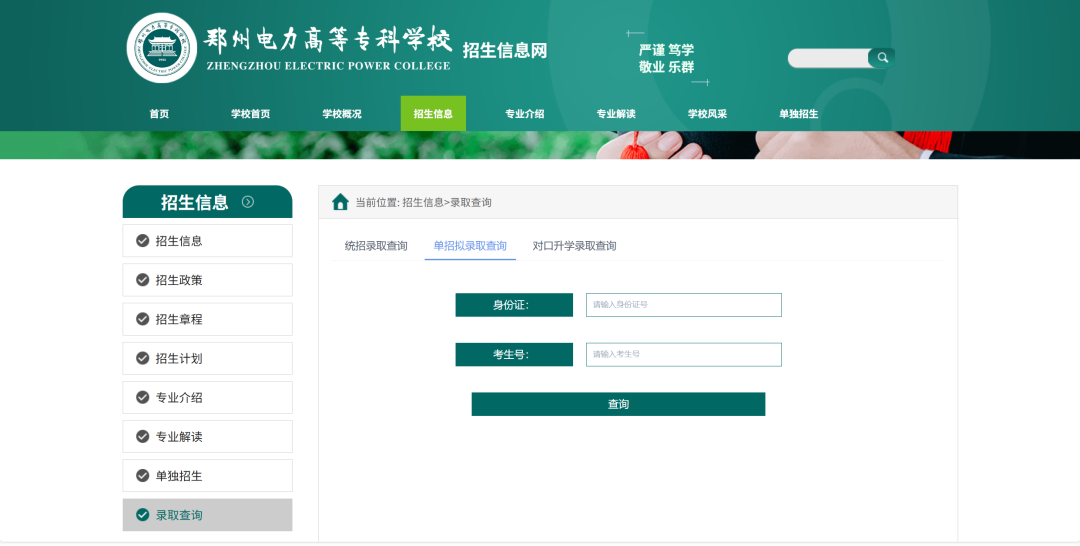Viewport: 1080px width, 546px height.
Task: Open 招生信息 in top navigation
Action: point(433,114)
